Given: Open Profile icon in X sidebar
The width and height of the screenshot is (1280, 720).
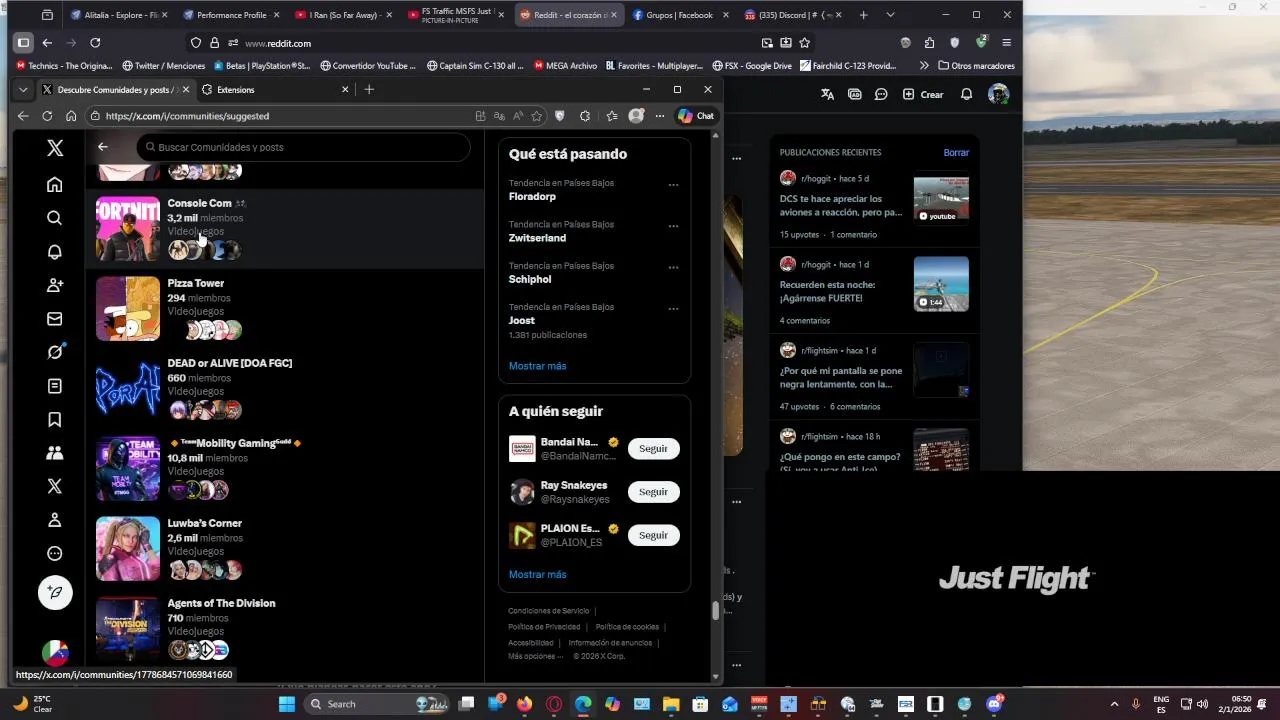Looking at the screenshot, I should [x=55, y=520].
